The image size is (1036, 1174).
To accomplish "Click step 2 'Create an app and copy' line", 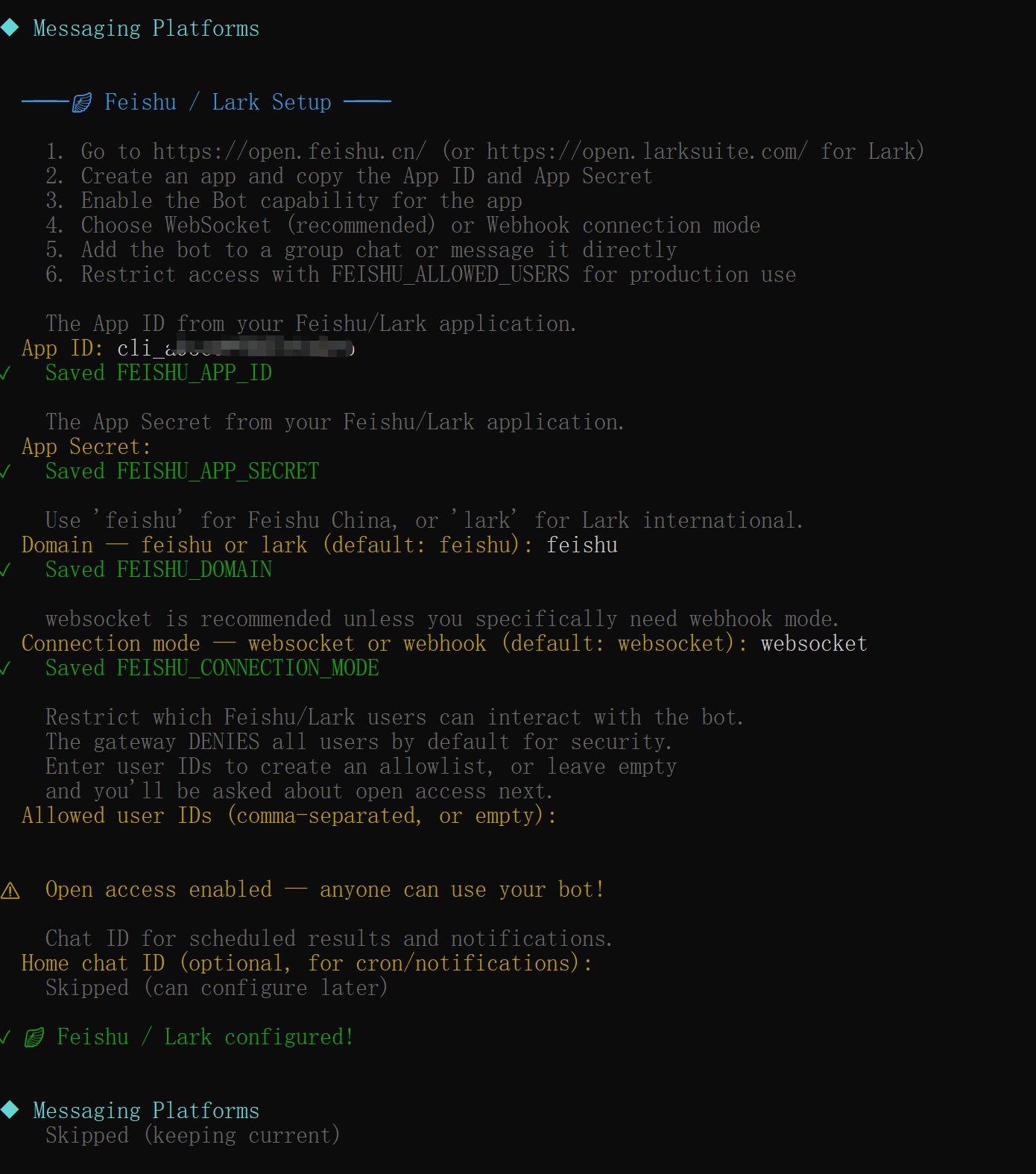I will (x=349, y=176).
